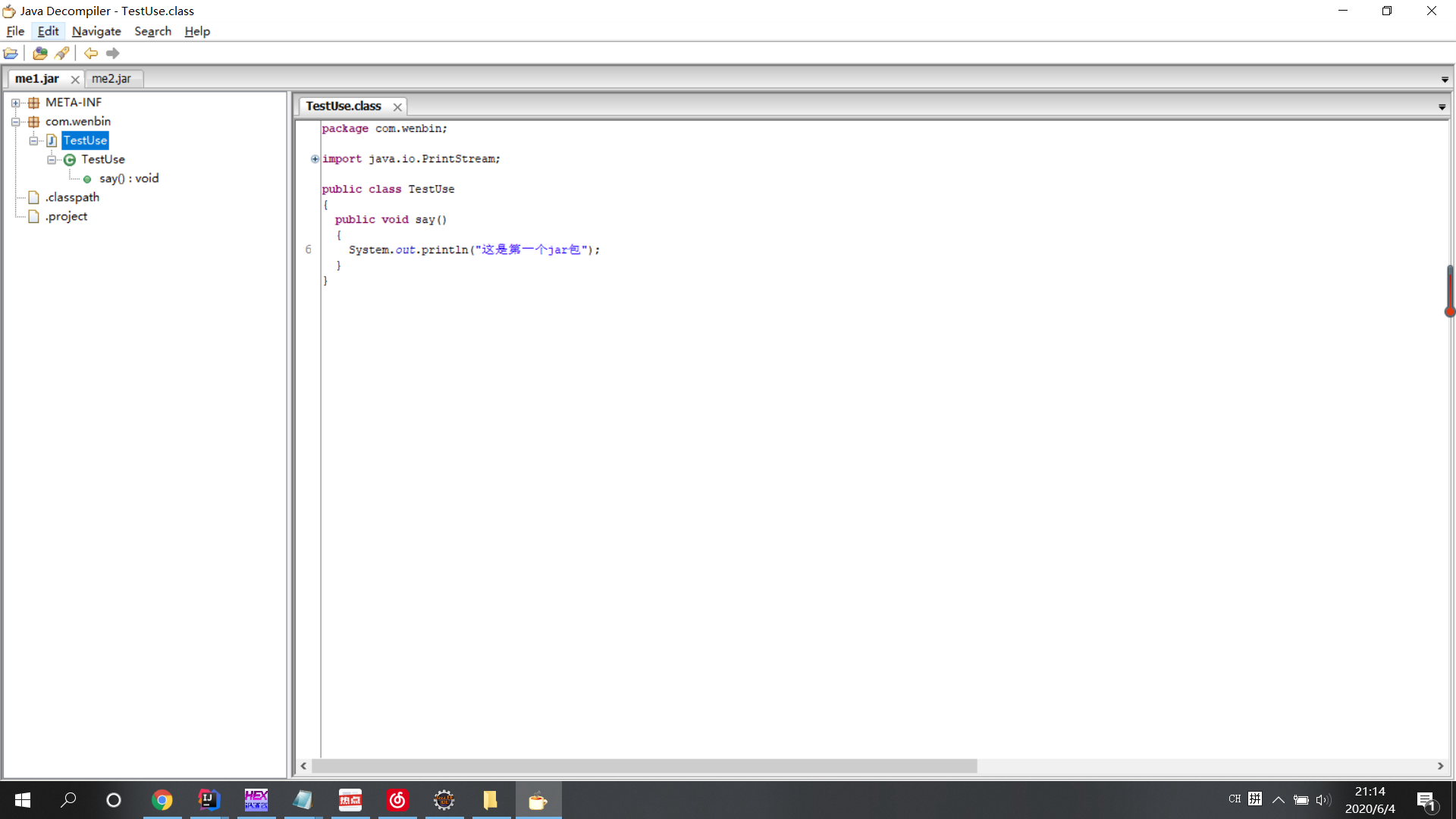The height and width of the screenshot is (819, 1456).
Task: Close the TestUse.class editor tab
Action: [397, 107]
